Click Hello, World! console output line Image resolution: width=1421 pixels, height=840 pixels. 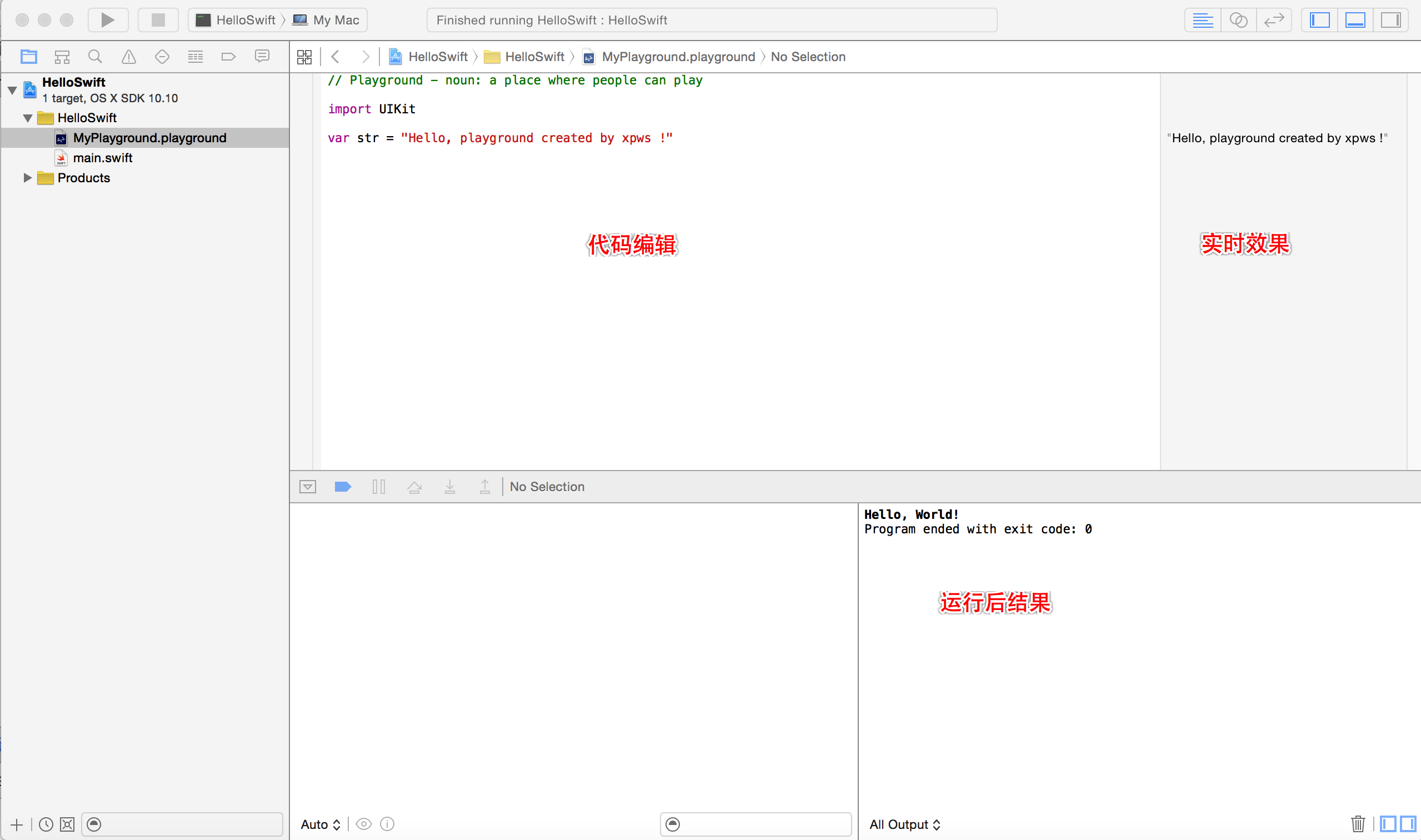(x=911, y=514)
